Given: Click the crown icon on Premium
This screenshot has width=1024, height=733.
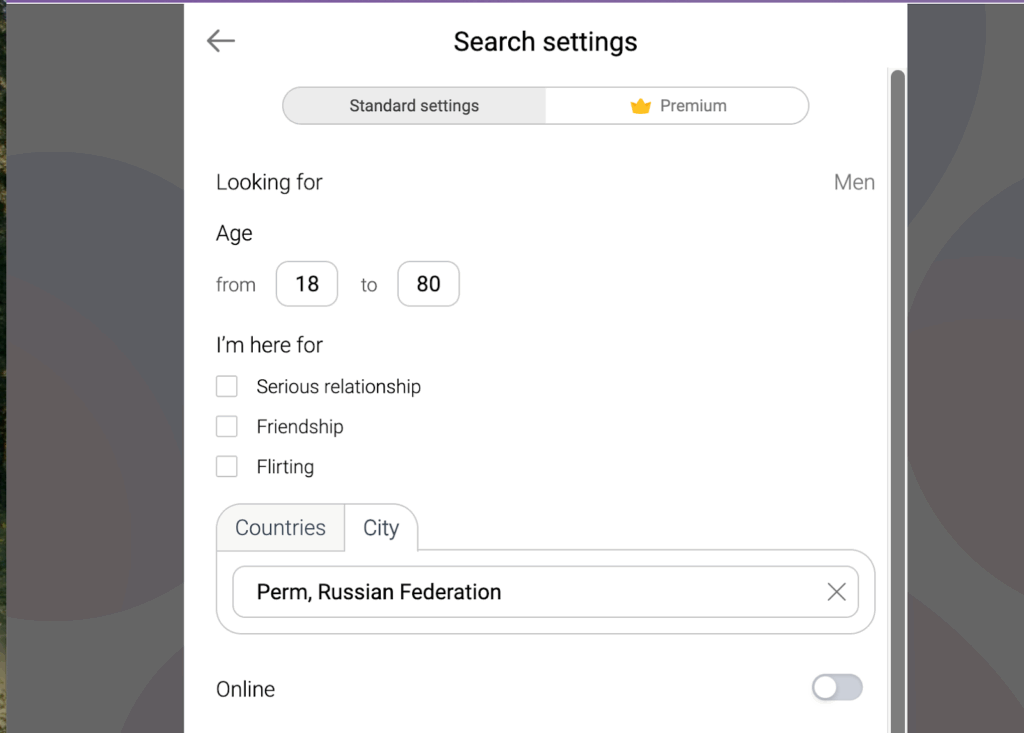Looking at the screenshot, I should tap(641, 106).
